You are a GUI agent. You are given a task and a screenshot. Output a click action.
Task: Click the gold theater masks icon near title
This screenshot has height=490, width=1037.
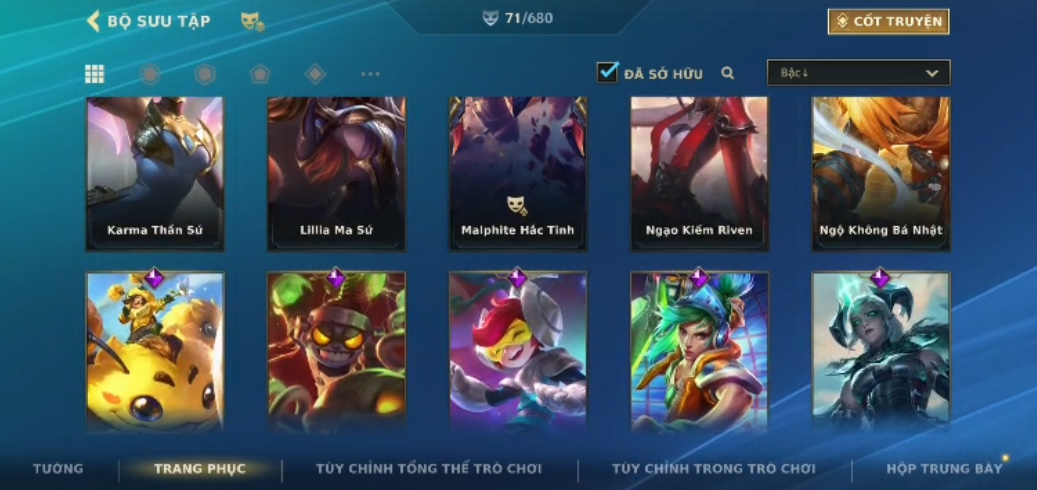[x=253, y=22]
